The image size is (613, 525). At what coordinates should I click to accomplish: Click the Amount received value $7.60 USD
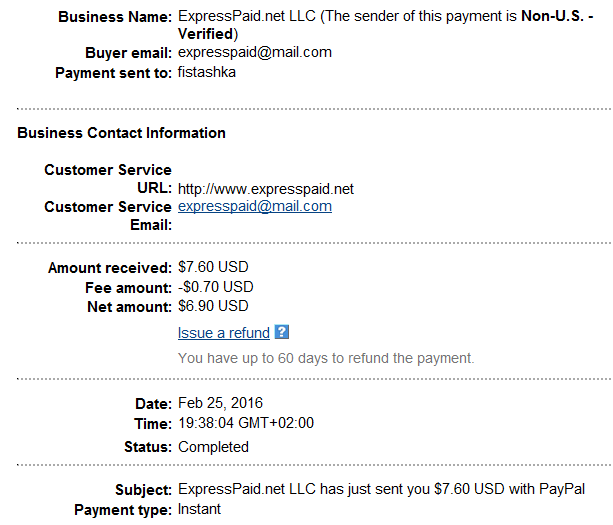click(213, 267)
